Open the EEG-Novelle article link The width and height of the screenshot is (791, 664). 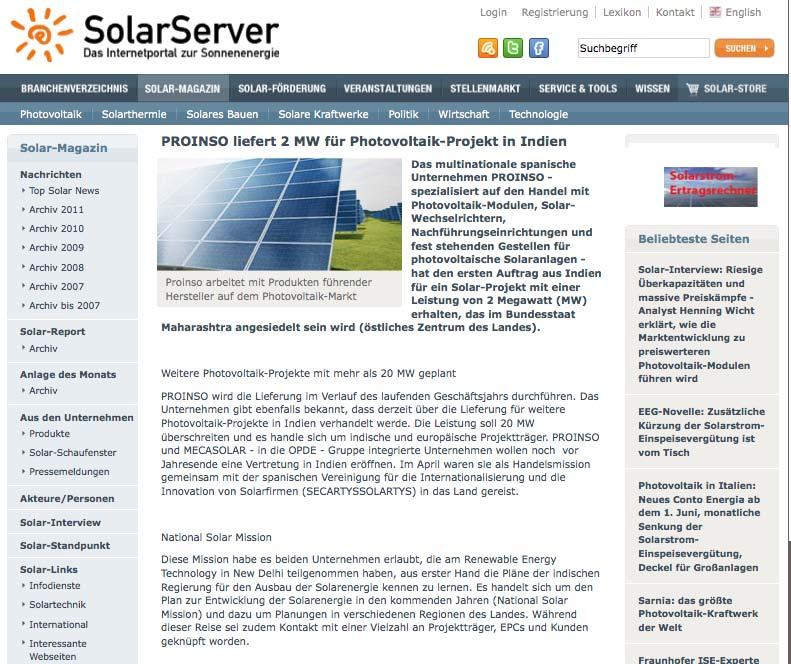coord(701,432)
